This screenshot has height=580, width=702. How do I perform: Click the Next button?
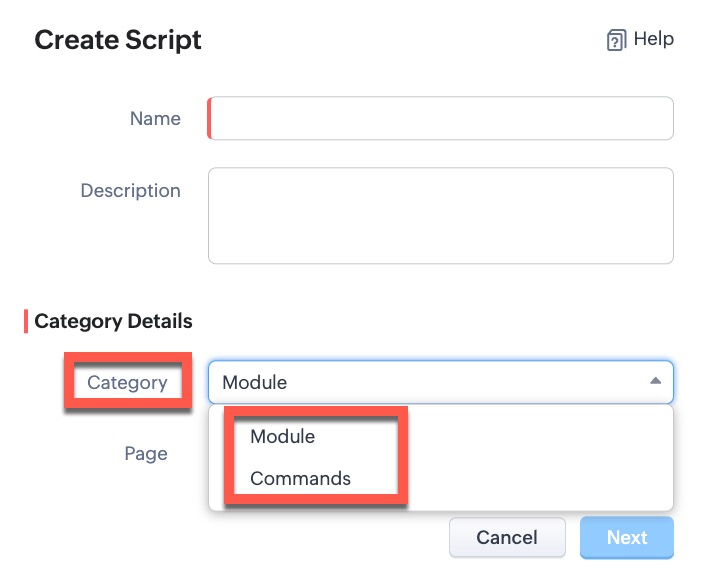pos(627,537)
